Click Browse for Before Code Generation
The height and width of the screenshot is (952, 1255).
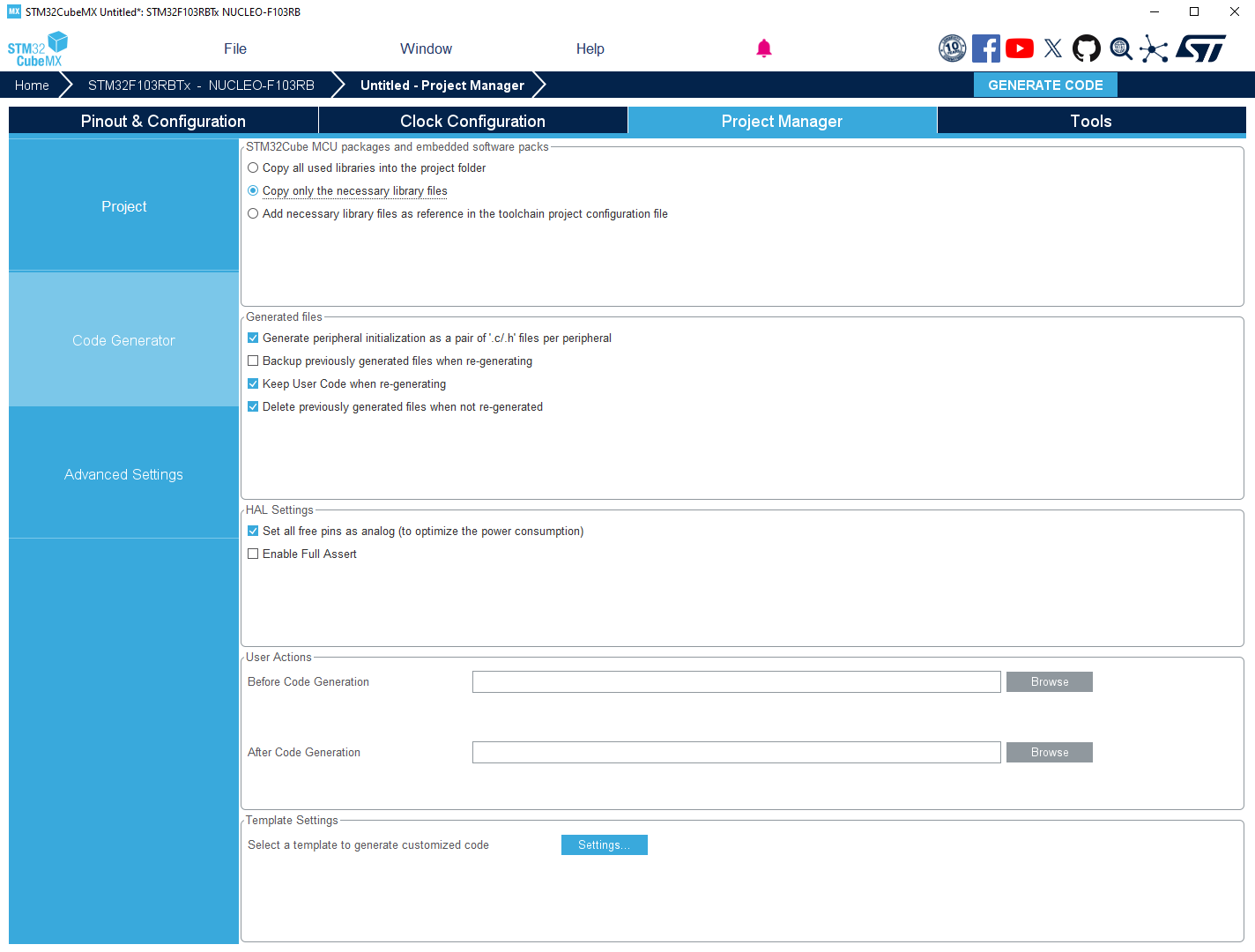[1050, 681]
